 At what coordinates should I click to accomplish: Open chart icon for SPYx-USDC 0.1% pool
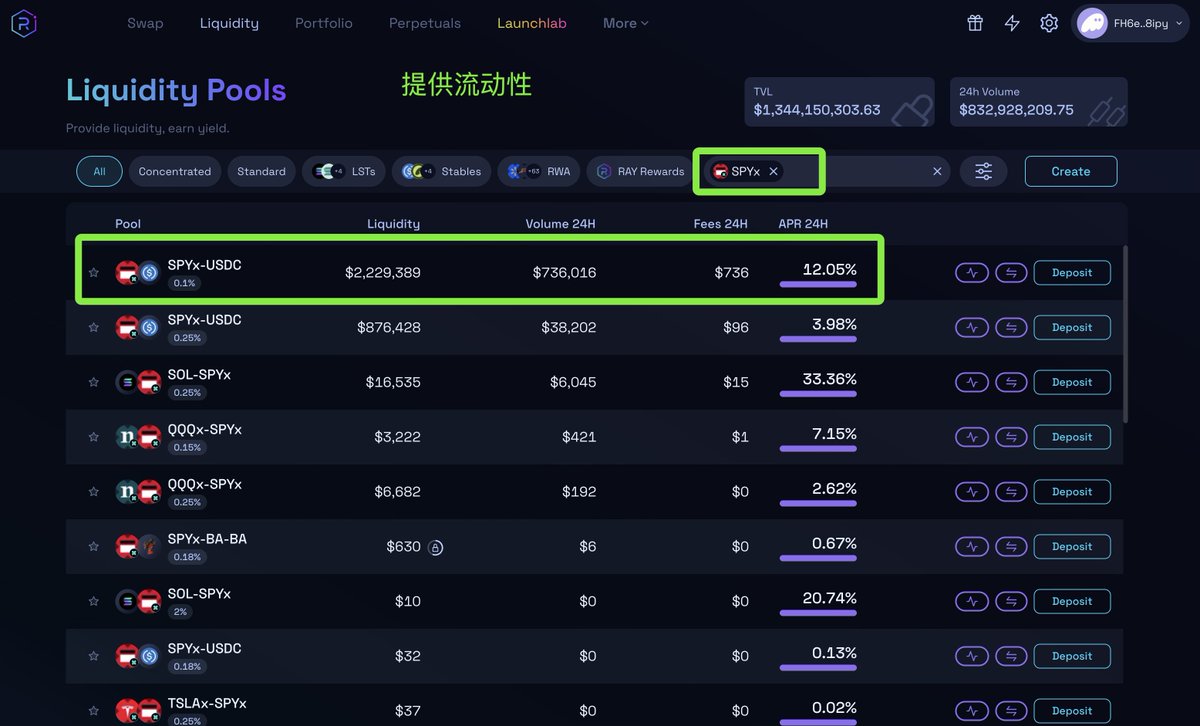point(972,272)
